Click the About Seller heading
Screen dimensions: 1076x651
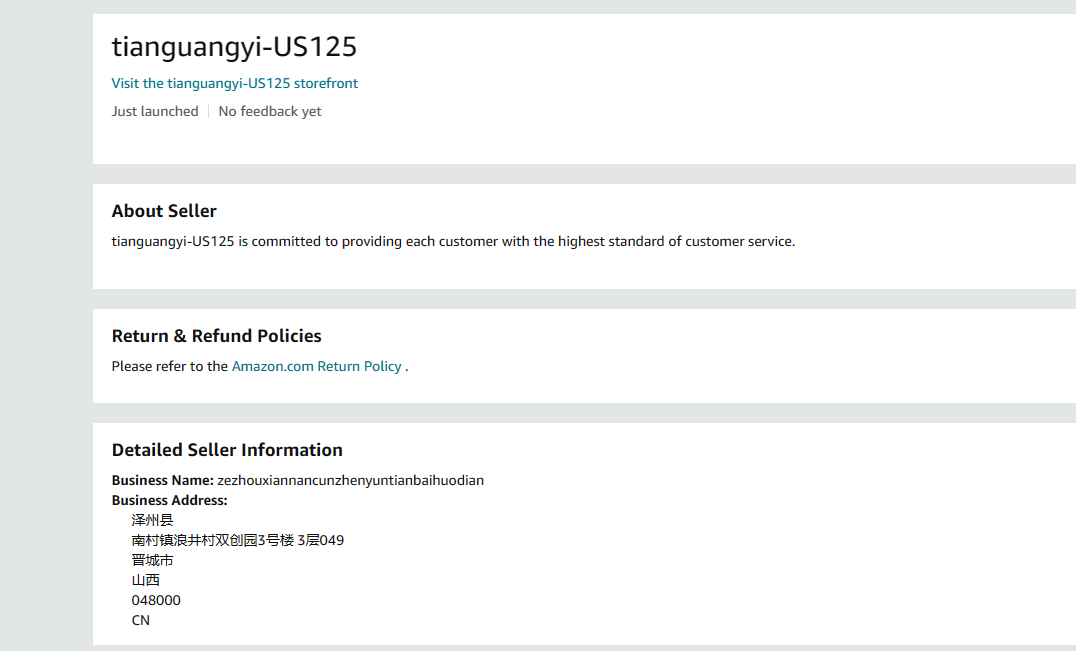coord(164,211)
